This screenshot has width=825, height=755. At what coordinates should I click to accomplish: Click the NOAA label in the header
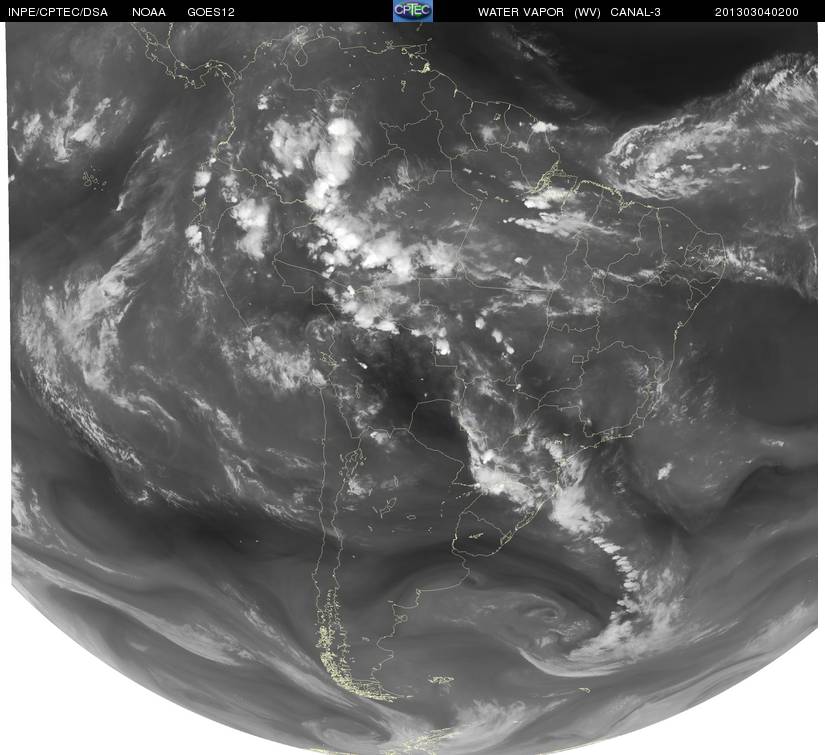click(x=149, y=12)
